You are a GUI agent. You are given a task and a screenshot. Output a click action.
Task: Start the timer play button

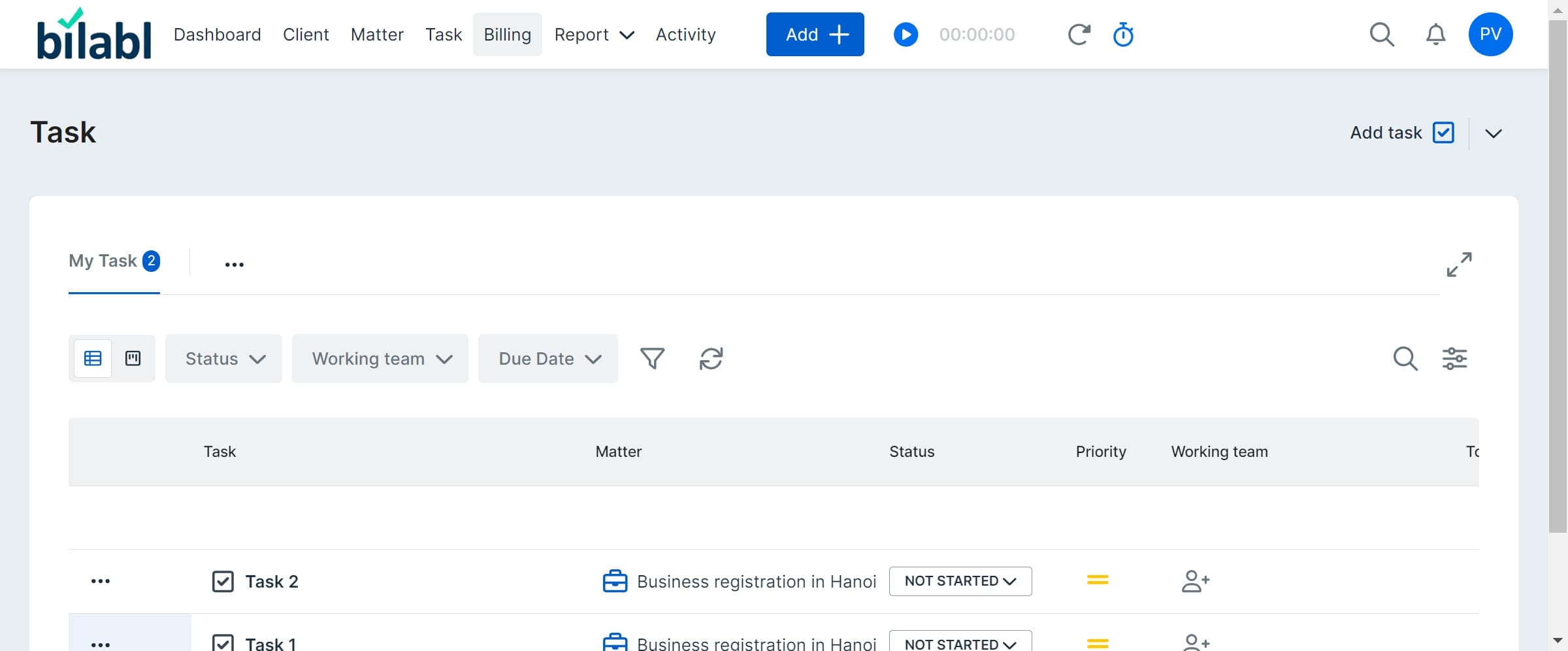(906, 34)
